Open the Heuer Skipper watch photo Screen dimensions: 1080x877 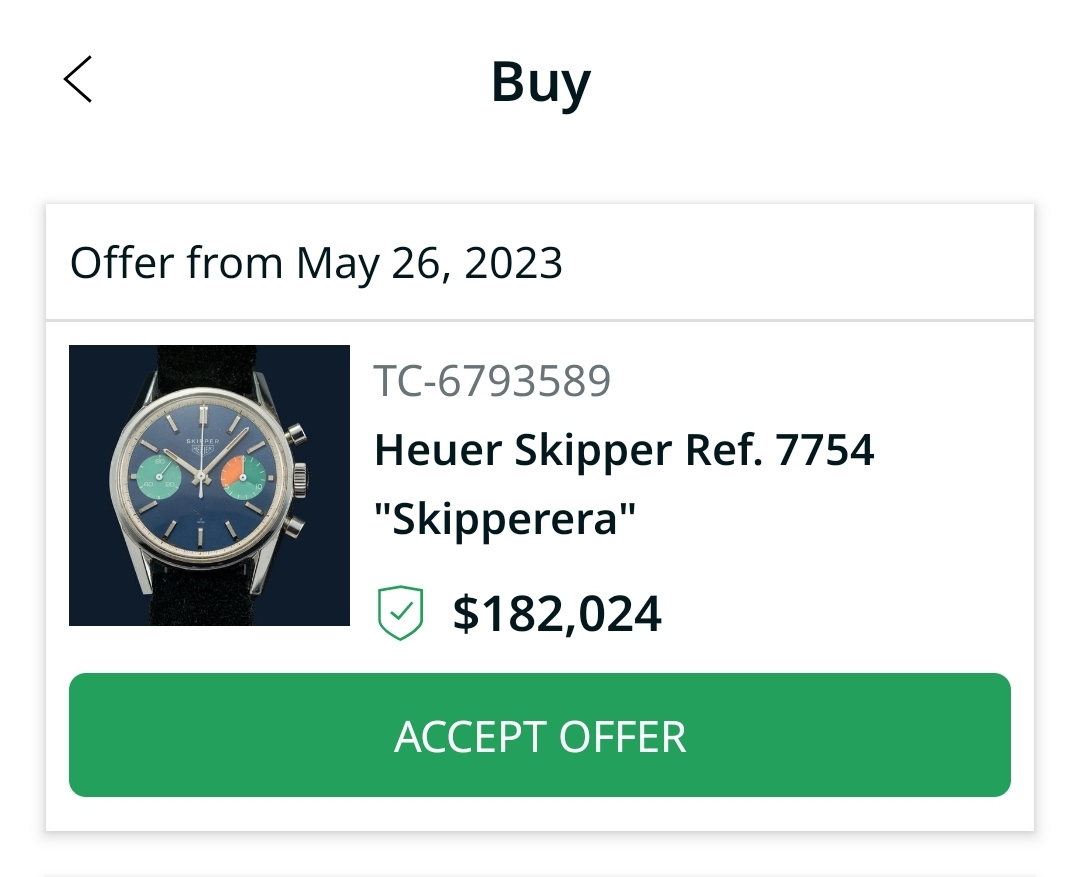[209, 485]
